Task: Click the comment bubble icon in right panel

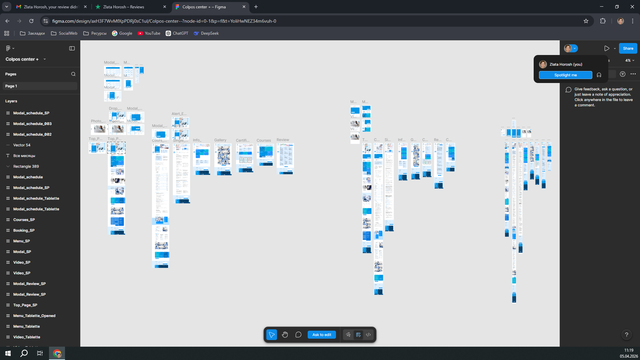Action: click(568, 90)
